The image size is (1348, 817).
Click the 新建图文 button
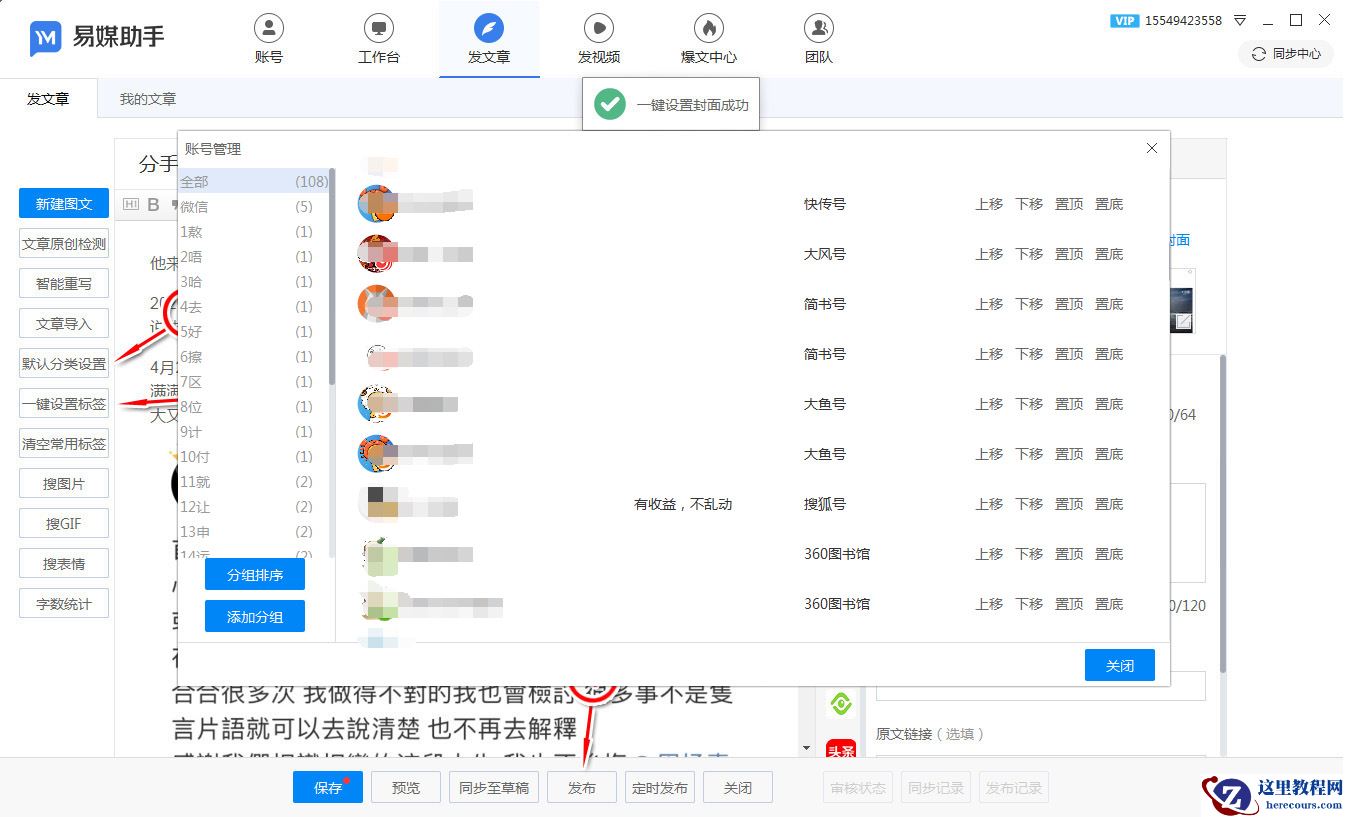click(64, 204)
